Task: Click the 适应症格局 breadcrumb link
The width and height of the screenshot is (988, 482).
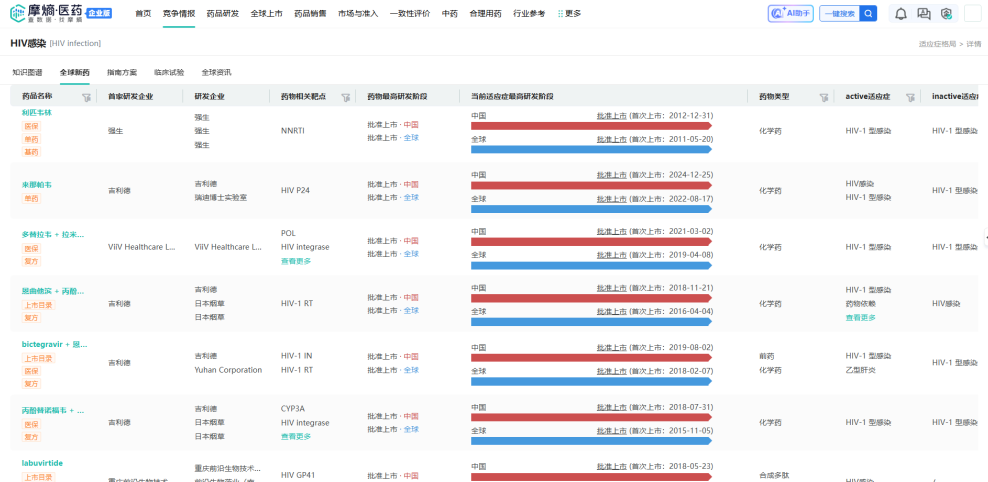Action: (x=937, y=44)
